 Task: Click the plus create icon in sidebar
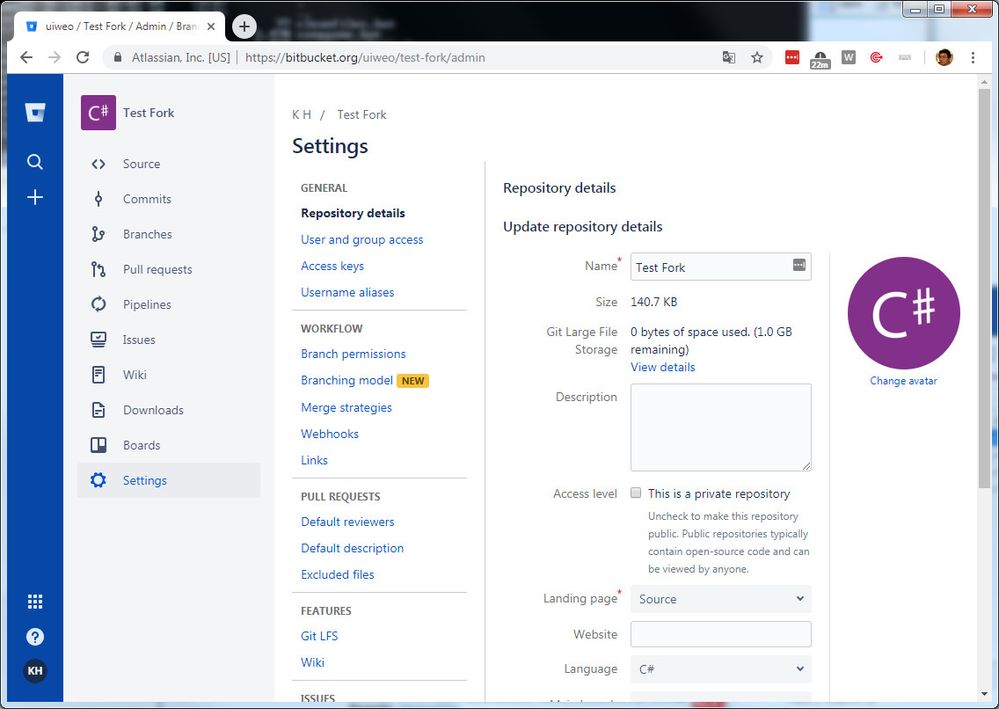tap(35, 197)
